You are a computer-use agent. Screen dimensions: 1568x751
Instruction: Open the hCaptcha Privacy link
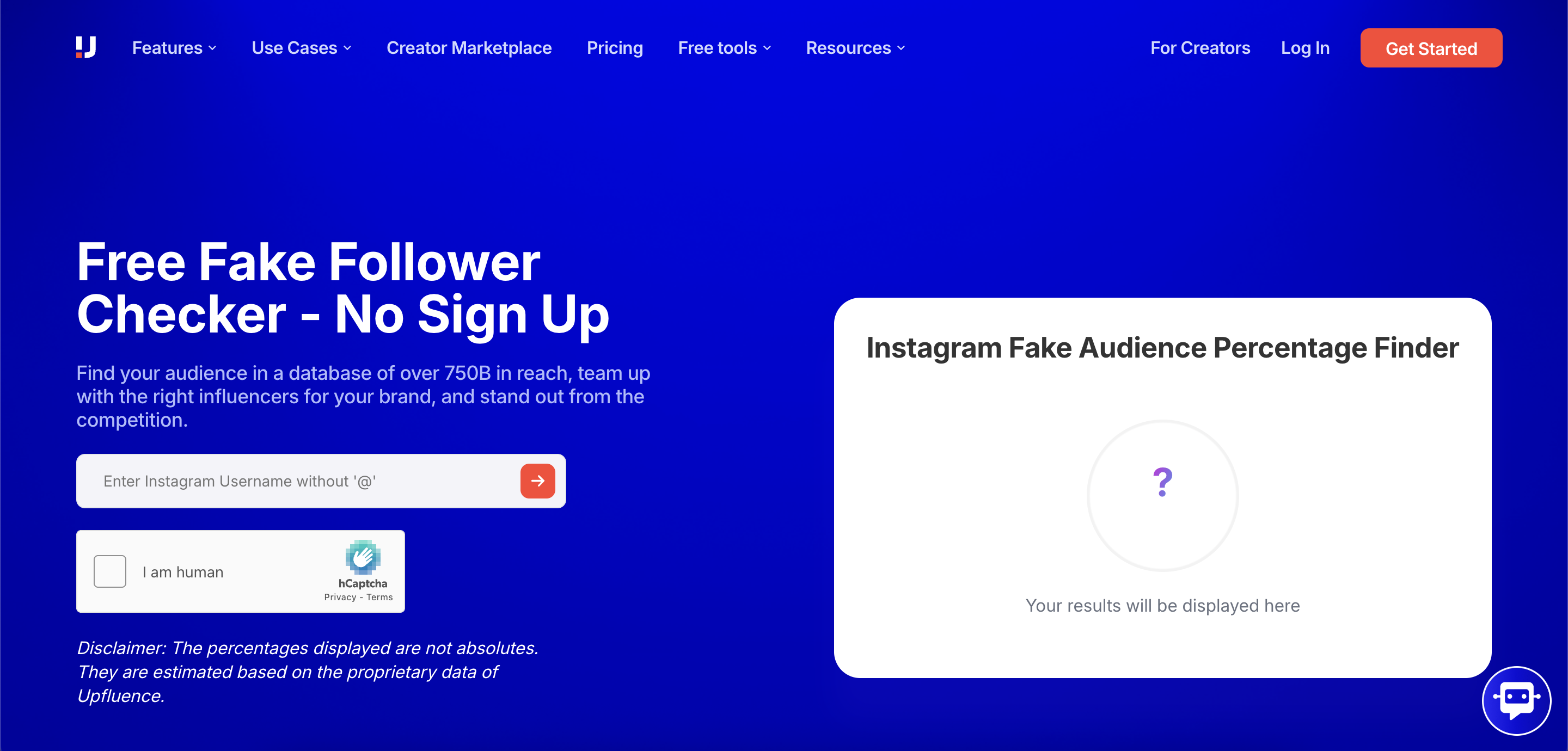coord(340,597)
